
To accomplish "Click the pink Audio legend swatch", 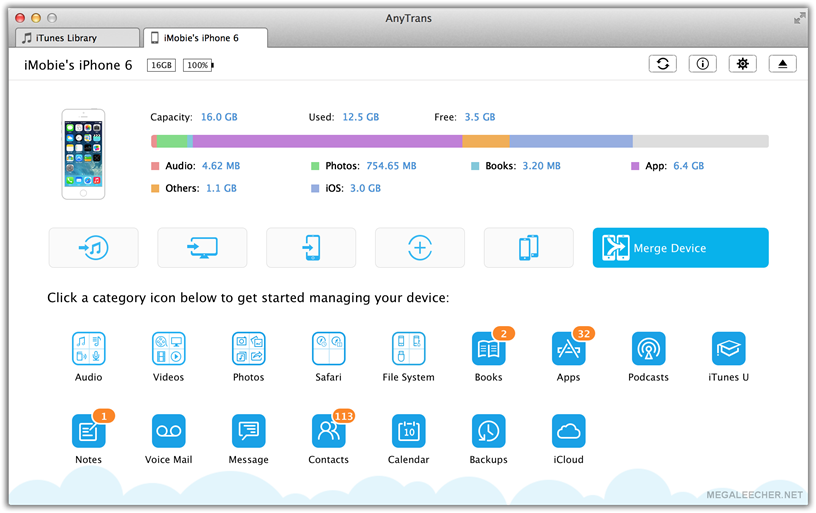I will point(155,166).
